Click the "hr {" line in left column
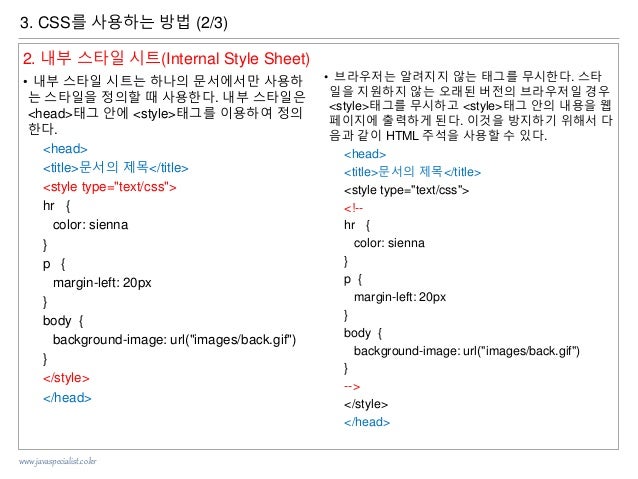Viewport: 638px width, 479px height. click(x=57, y=206)
